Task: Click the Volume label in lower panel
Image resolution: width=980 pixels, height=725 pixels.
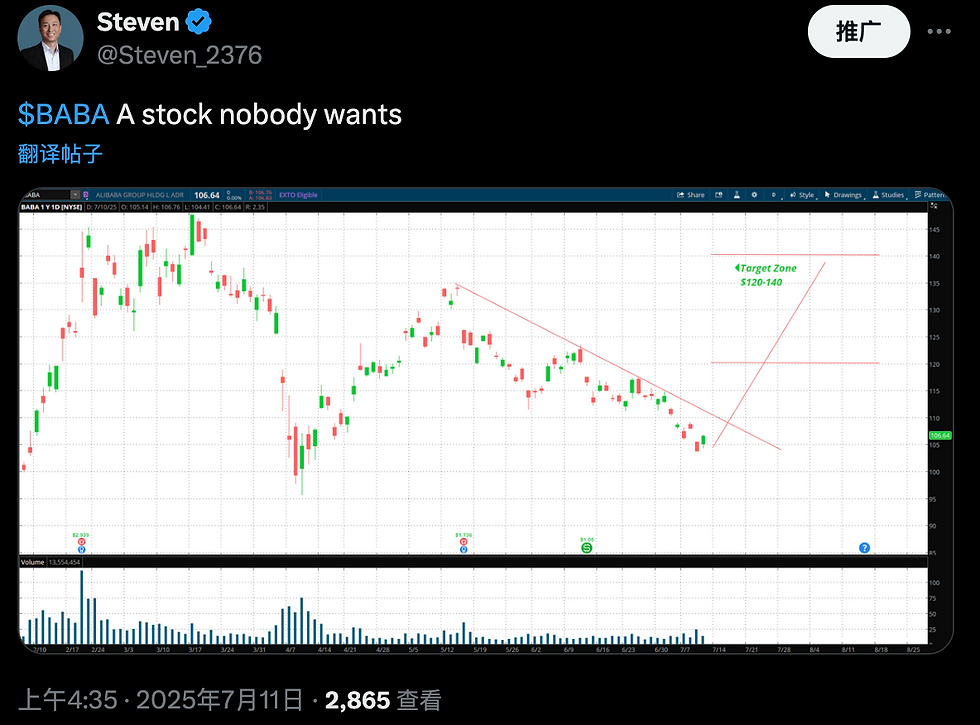Action: click(x=32, y=562)
